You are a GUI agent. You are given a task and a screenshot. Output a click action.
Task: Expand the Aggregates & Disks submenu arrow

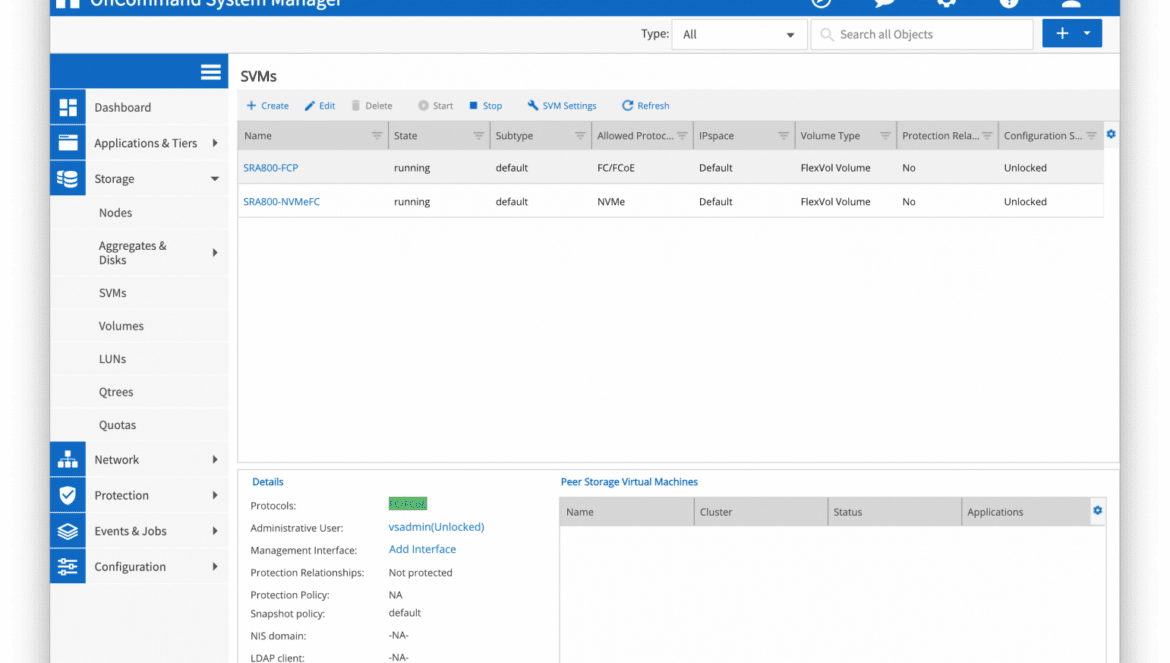pos(215,253)
